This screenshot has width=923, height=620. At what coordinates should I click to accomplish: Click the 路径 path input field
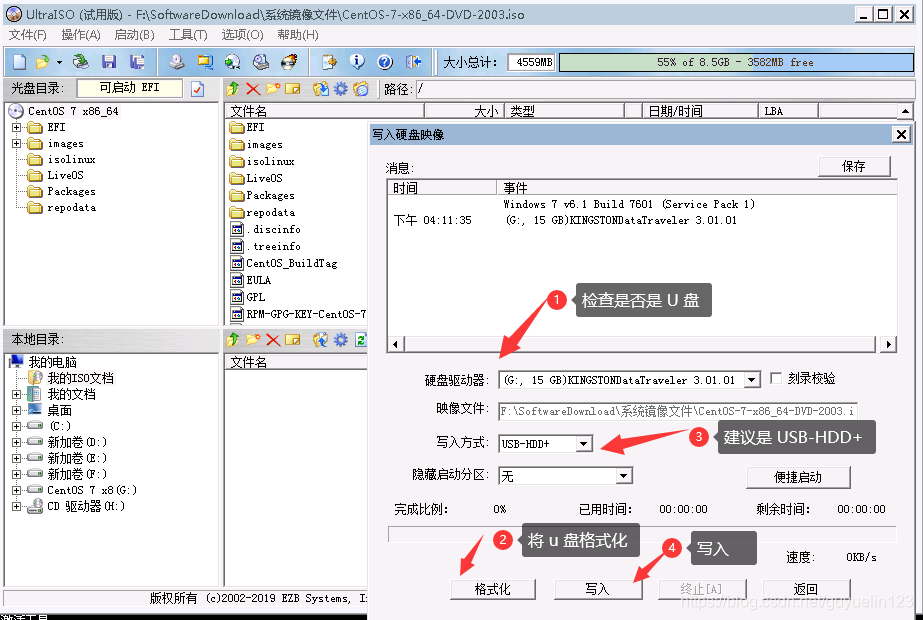[x=665, y=89]
